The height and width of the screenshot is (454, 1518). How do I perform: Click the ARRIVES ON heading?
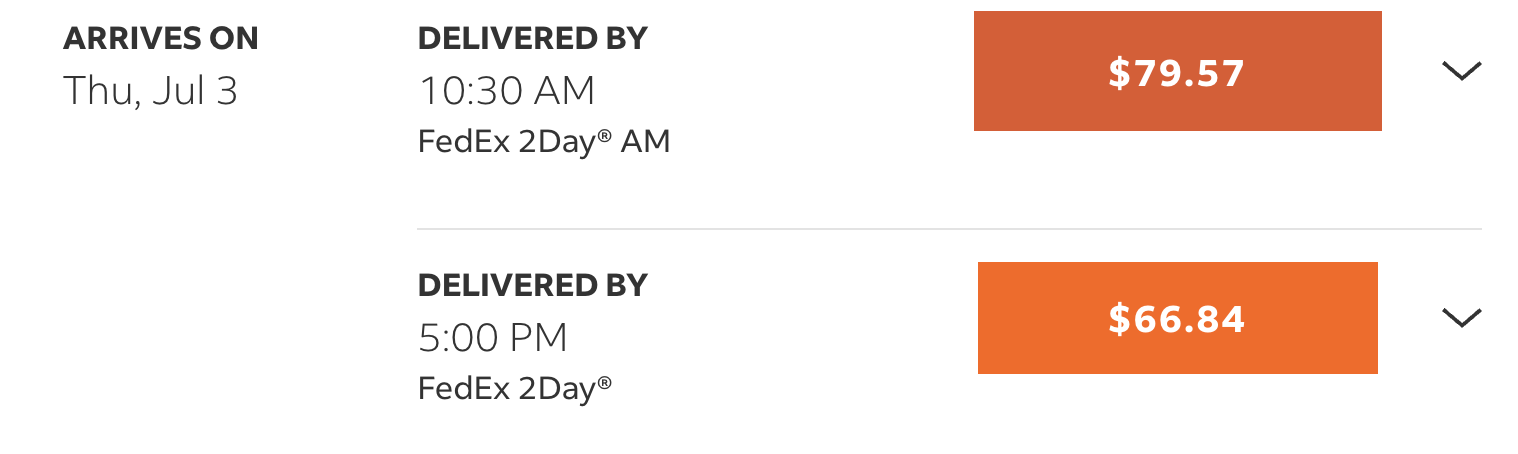[x=161, y=39]
